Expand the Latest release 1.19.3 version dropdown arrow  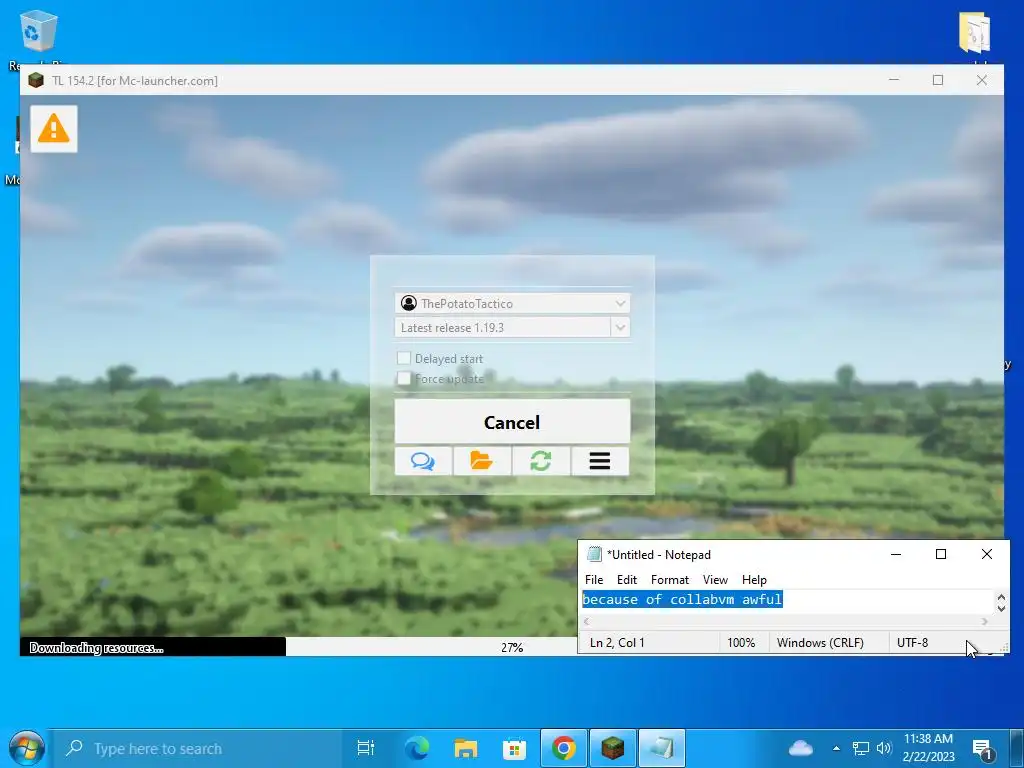coord(620,327)
